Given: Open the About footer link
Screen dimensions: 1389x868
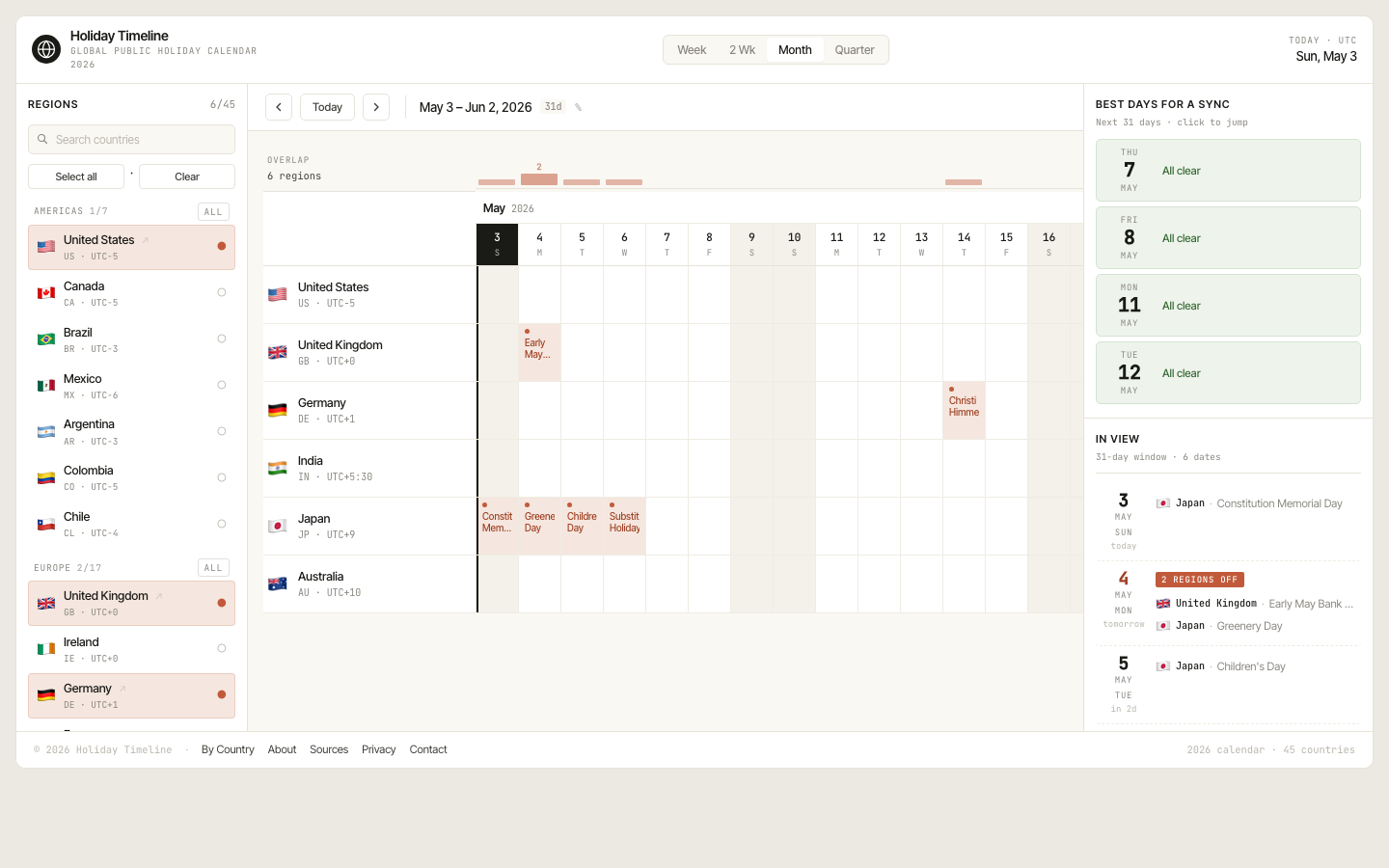Looking at the screenshot, I should 282,749.
